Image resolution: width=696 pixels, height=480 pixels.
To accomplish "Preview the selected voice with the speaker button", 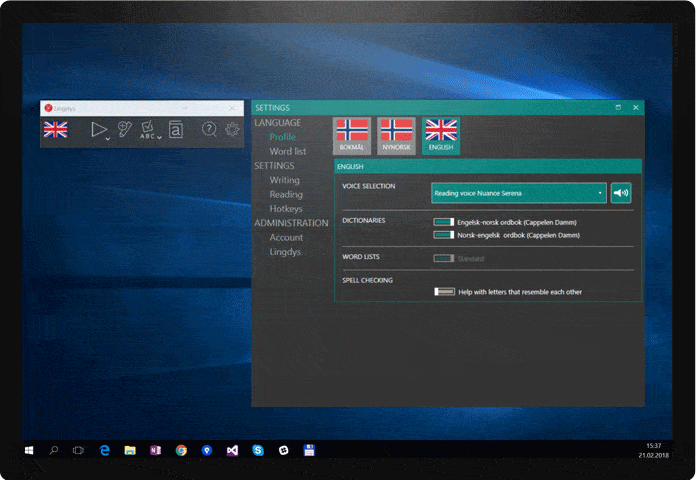I will click(621, 193).
